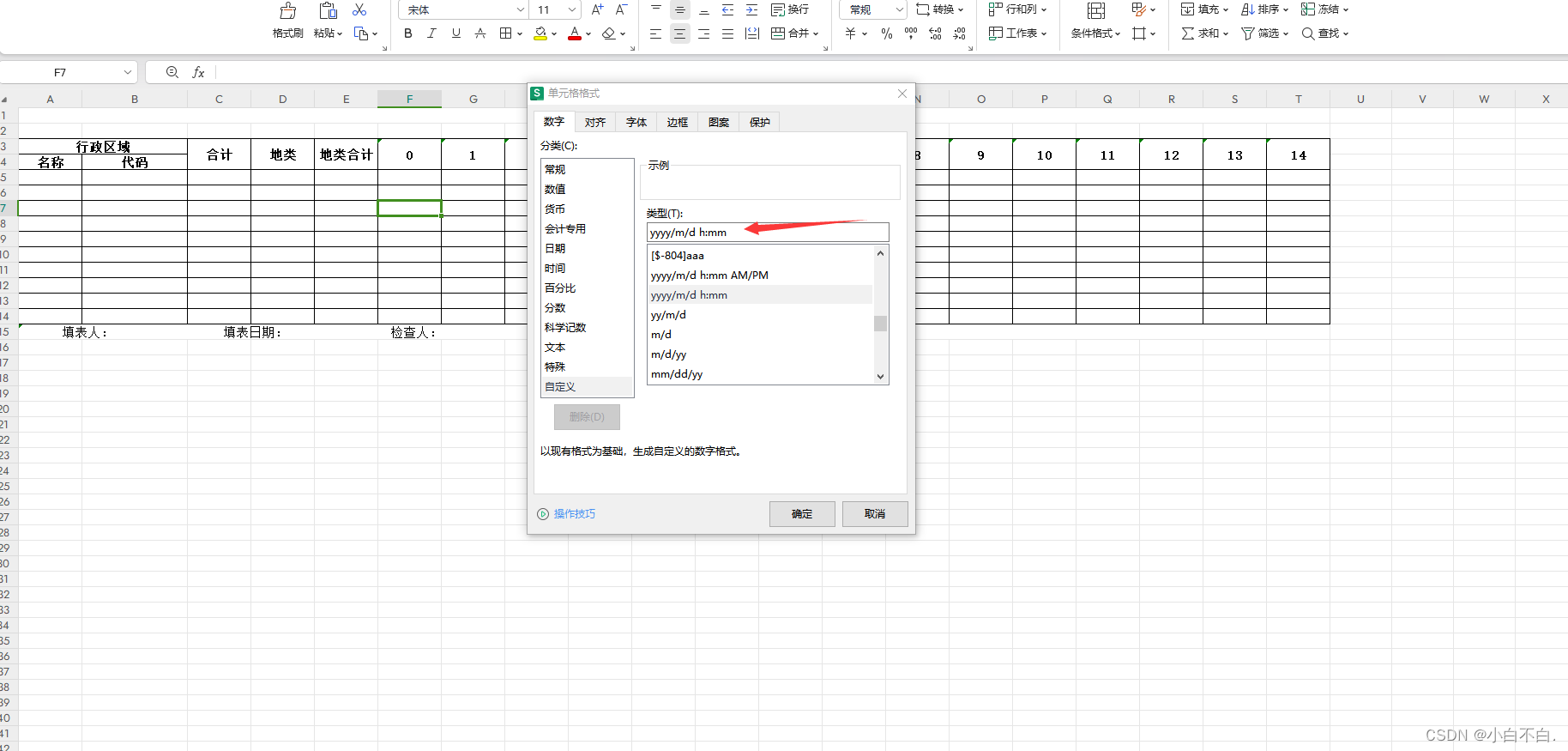Click the Sum (求和) sigma icon

(1188, 33)
